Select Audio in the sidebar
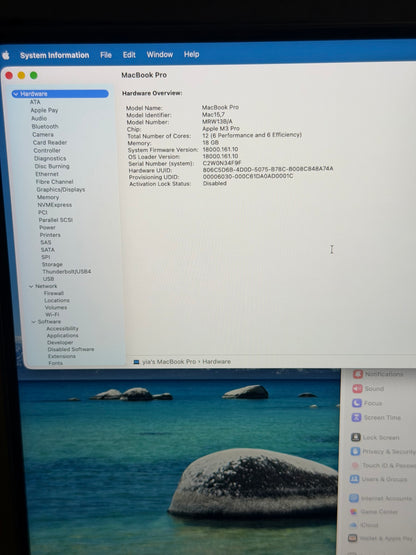Screen dimensions: 416x555 click(x=39, y=118)
